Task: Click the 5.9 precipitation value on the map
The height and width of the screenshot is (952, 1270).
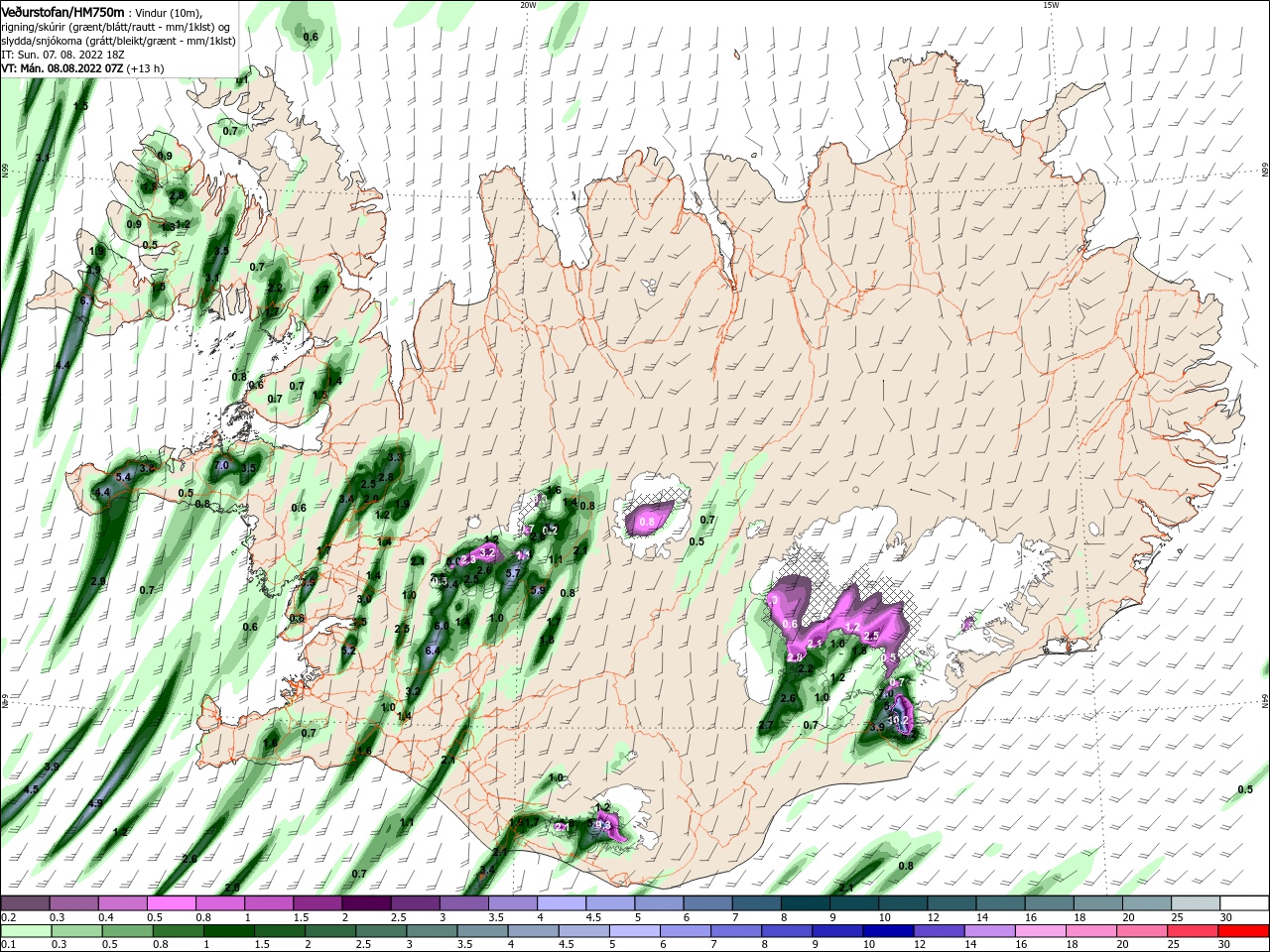Action: pyautogui.click(x=538, y=590)
